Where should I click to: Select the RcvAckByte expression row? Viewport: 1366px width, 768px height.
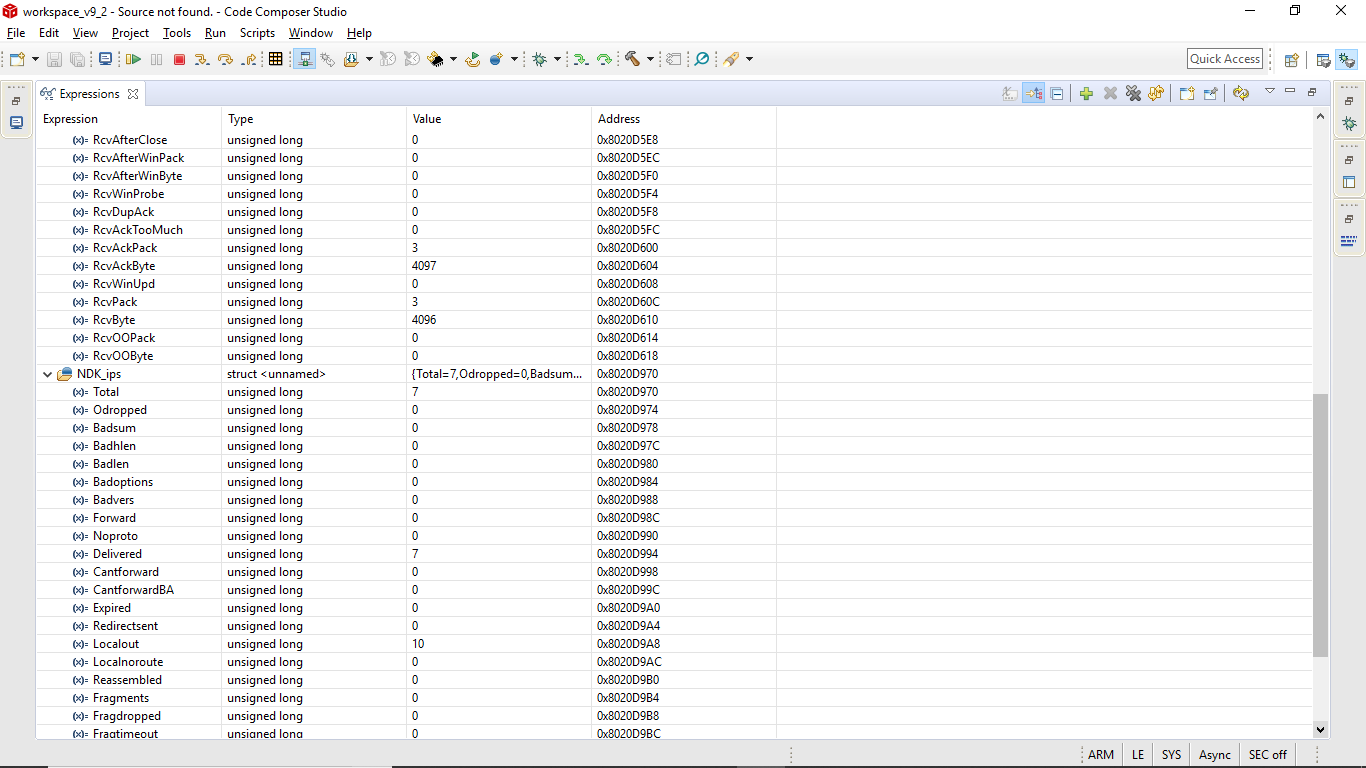point(675,266)
